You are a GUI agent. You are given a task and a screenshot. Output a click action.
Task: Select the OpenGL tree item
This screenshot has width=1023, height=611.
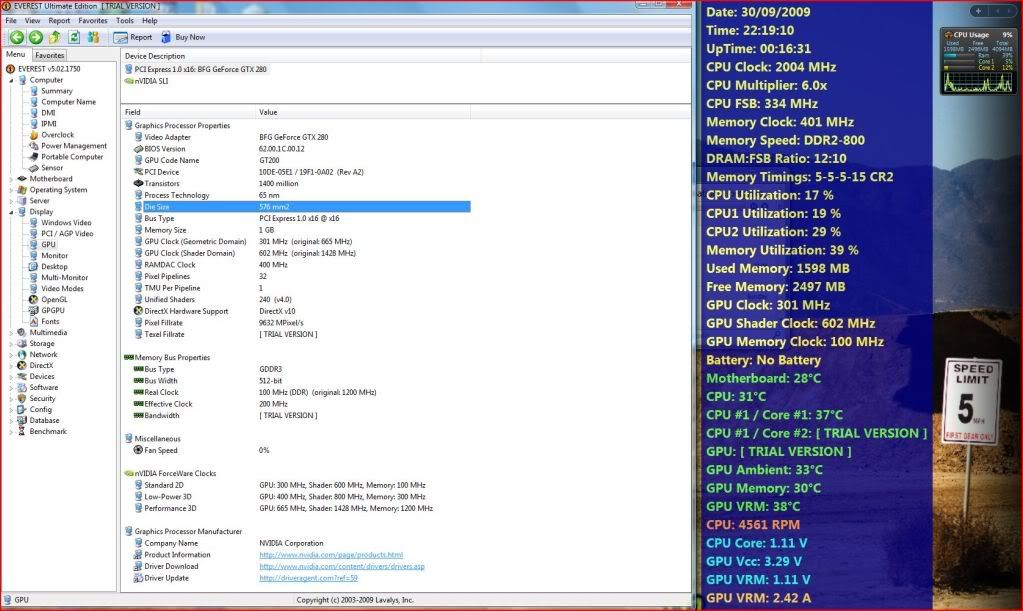tap(54, 299)
